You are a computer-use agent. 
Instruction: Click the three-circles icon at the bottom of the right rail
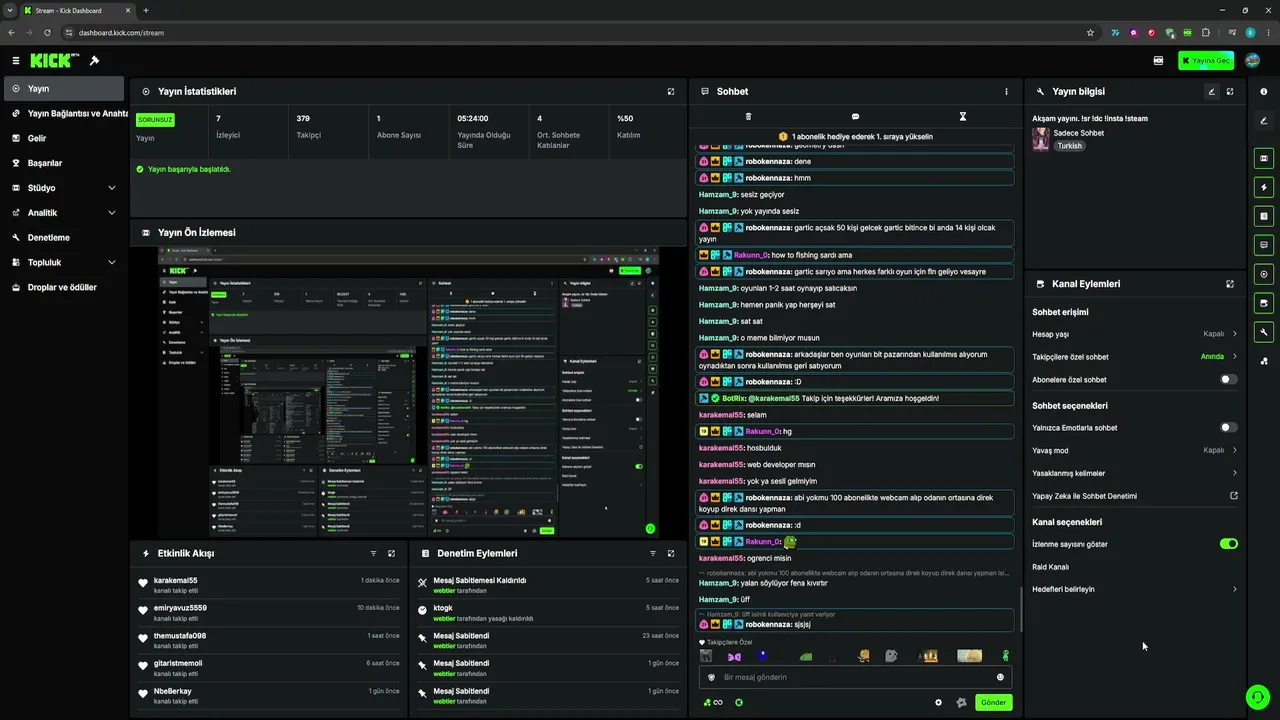tap(1264, 361)
